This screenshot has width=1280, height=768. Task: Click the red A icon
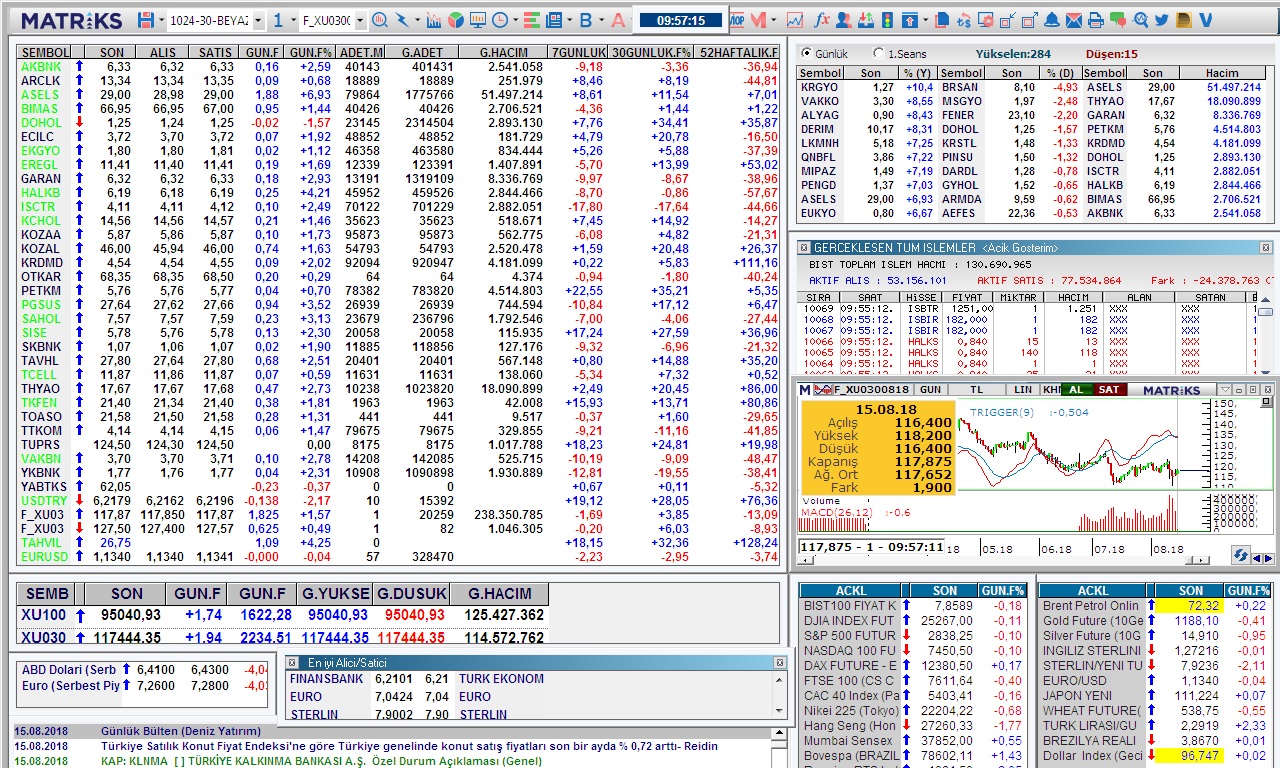point(618,20)
